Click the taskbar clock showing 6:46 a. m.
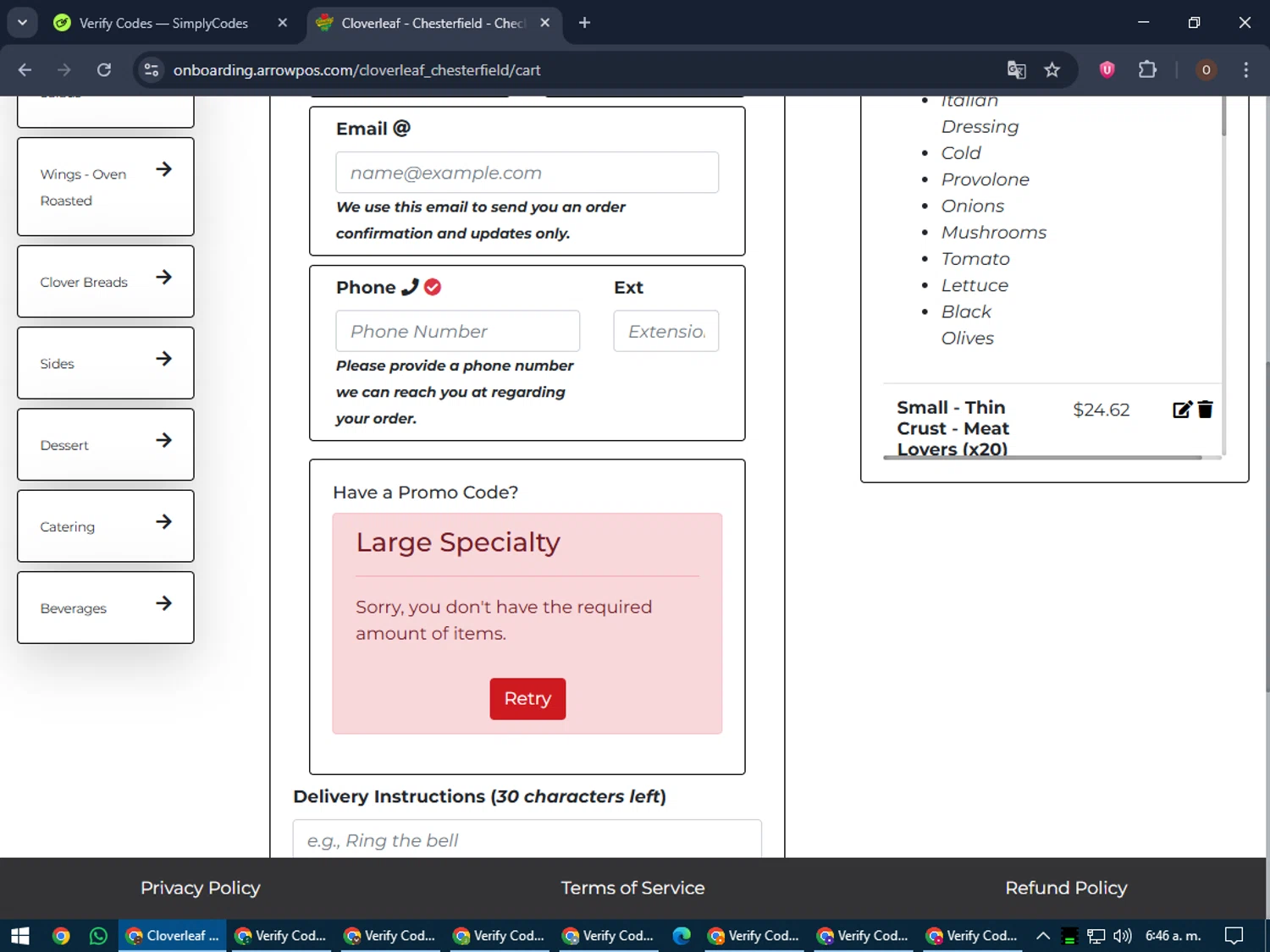Viewport: 1270px width, 952px height. tap(1173, 936)
